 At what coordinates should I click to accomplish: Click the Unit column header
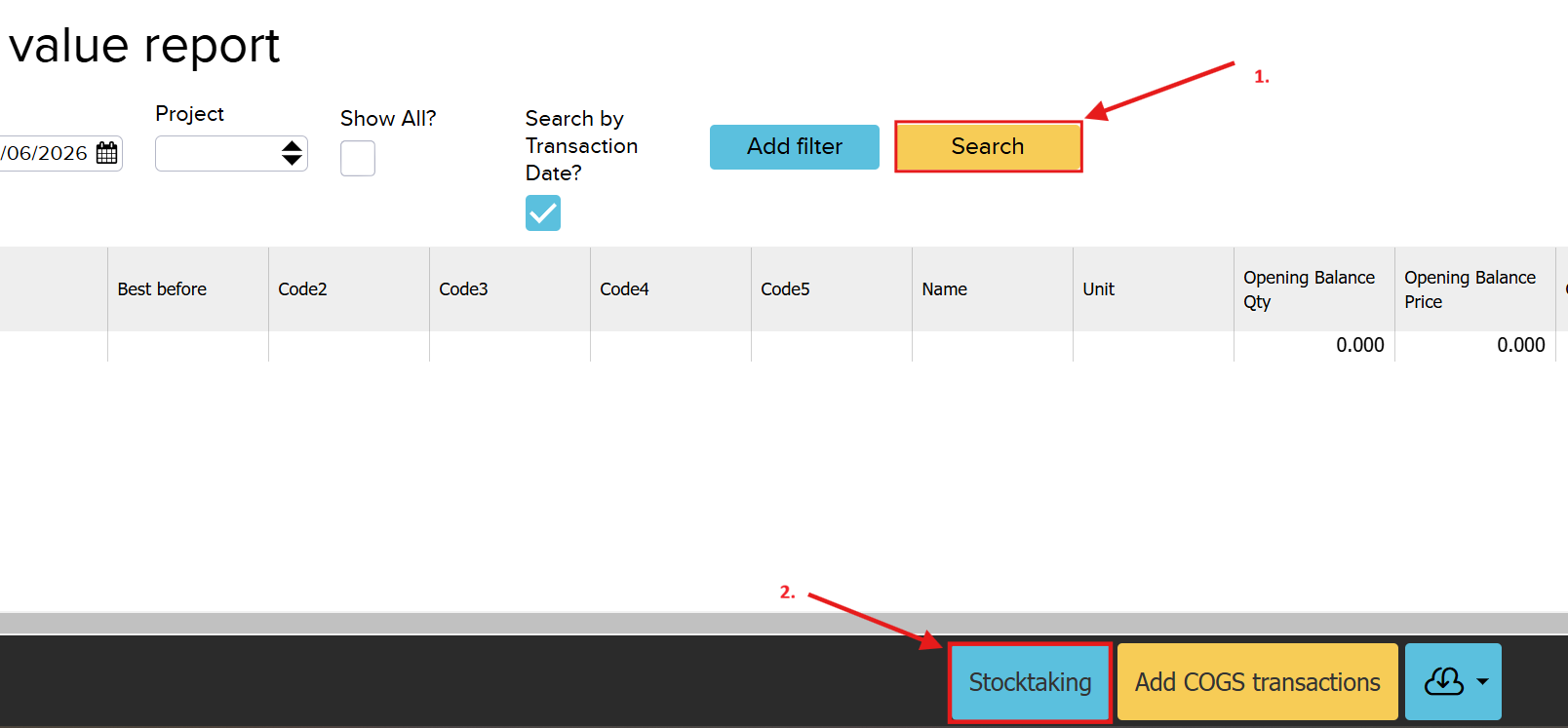click(x=1098, y=289)
